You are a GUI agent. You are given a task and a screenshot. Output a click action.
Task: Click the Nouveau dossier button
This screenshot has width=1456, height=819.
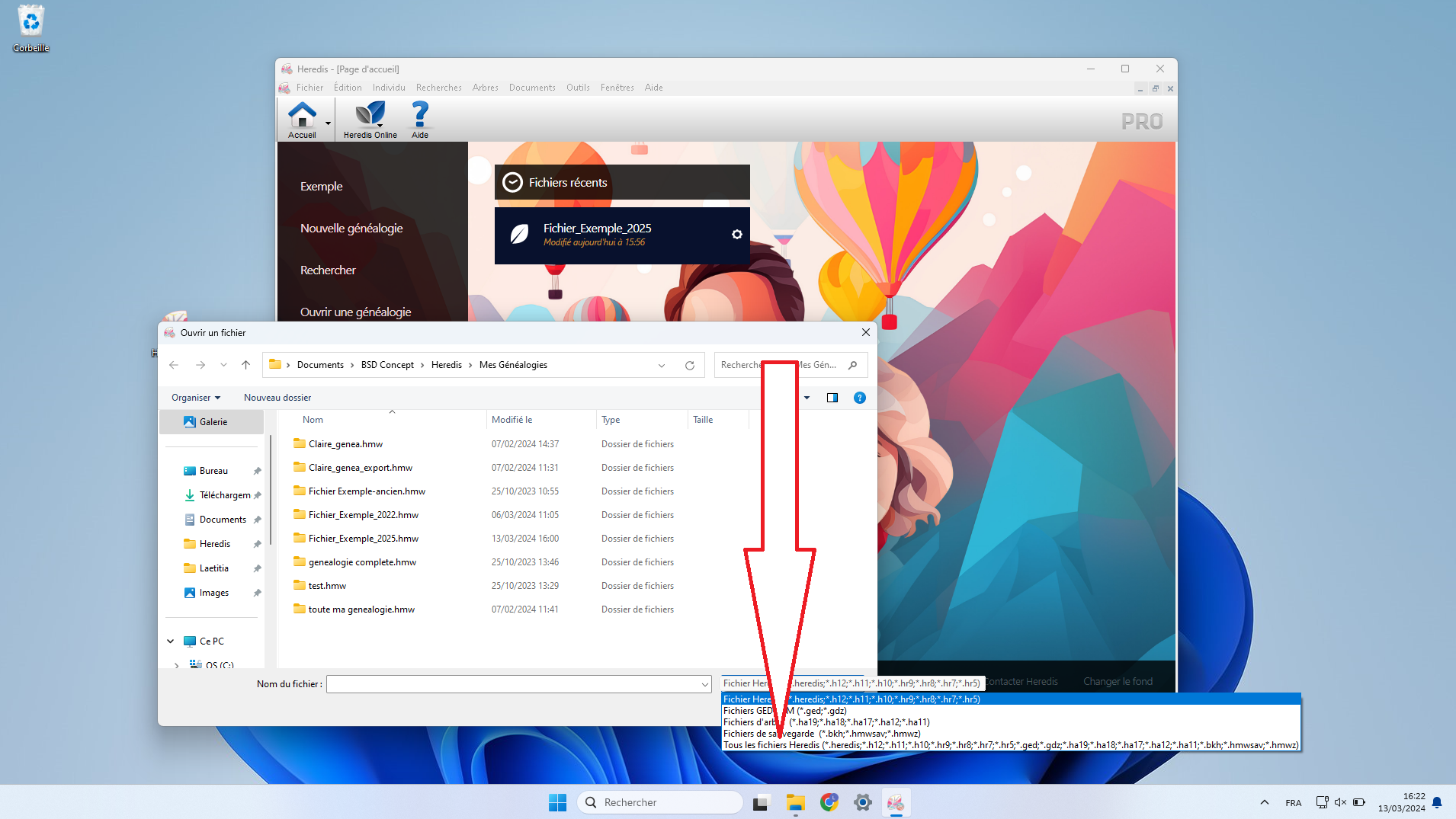277,398
